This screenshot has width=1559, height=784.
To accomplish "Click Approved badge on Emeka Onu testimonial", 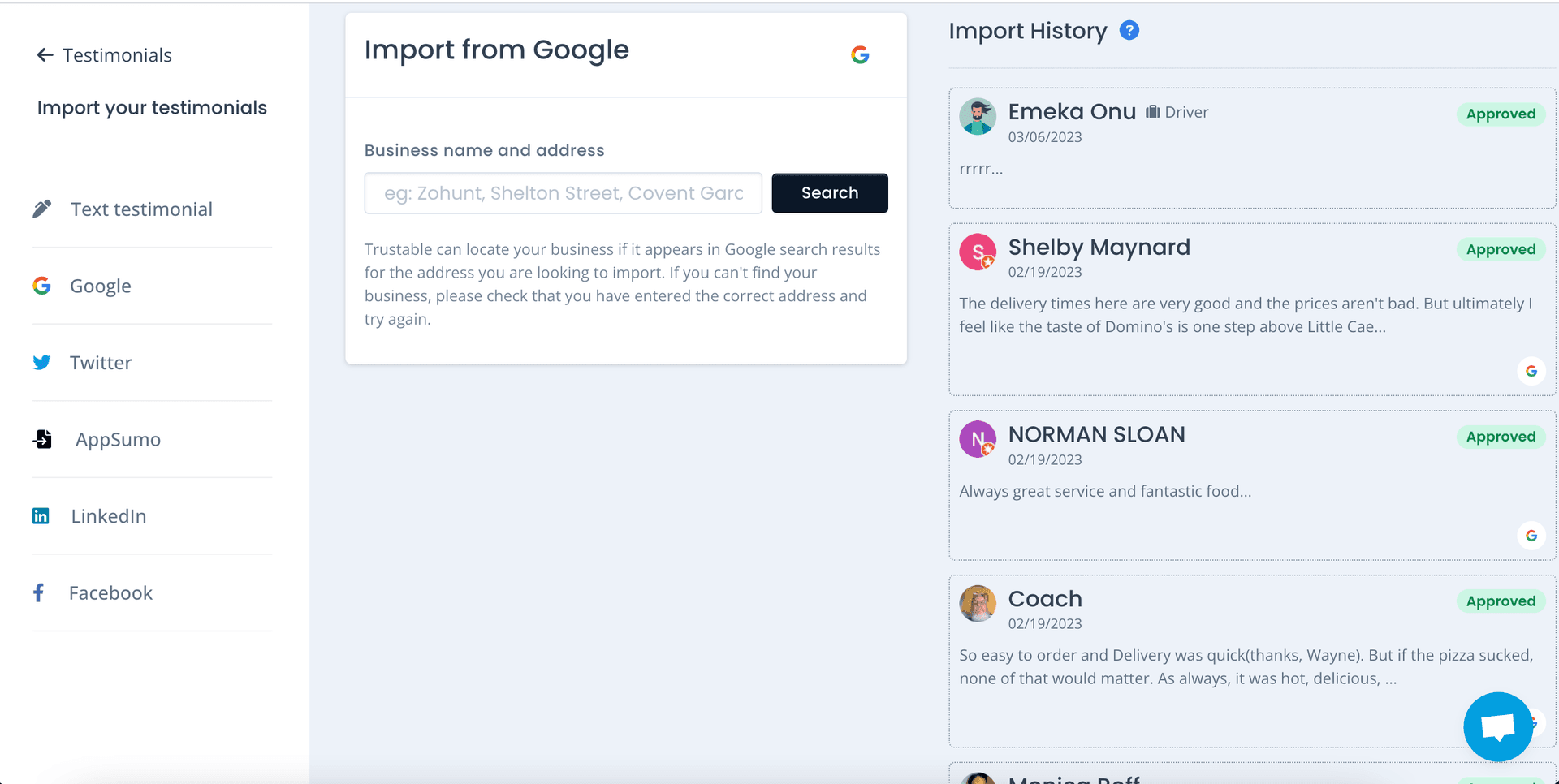I will click(1500, 114).
